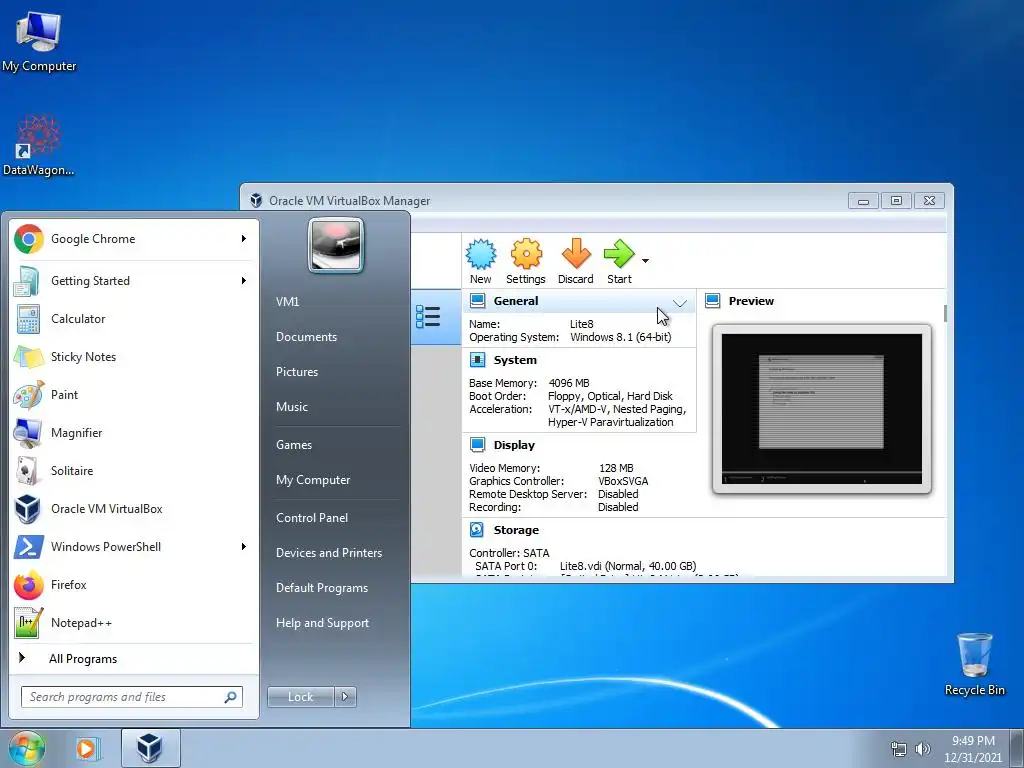Click the New virtual machine icon
Image resolution: width=1024 pixels, height=768 pixels.
click(481, 254)
